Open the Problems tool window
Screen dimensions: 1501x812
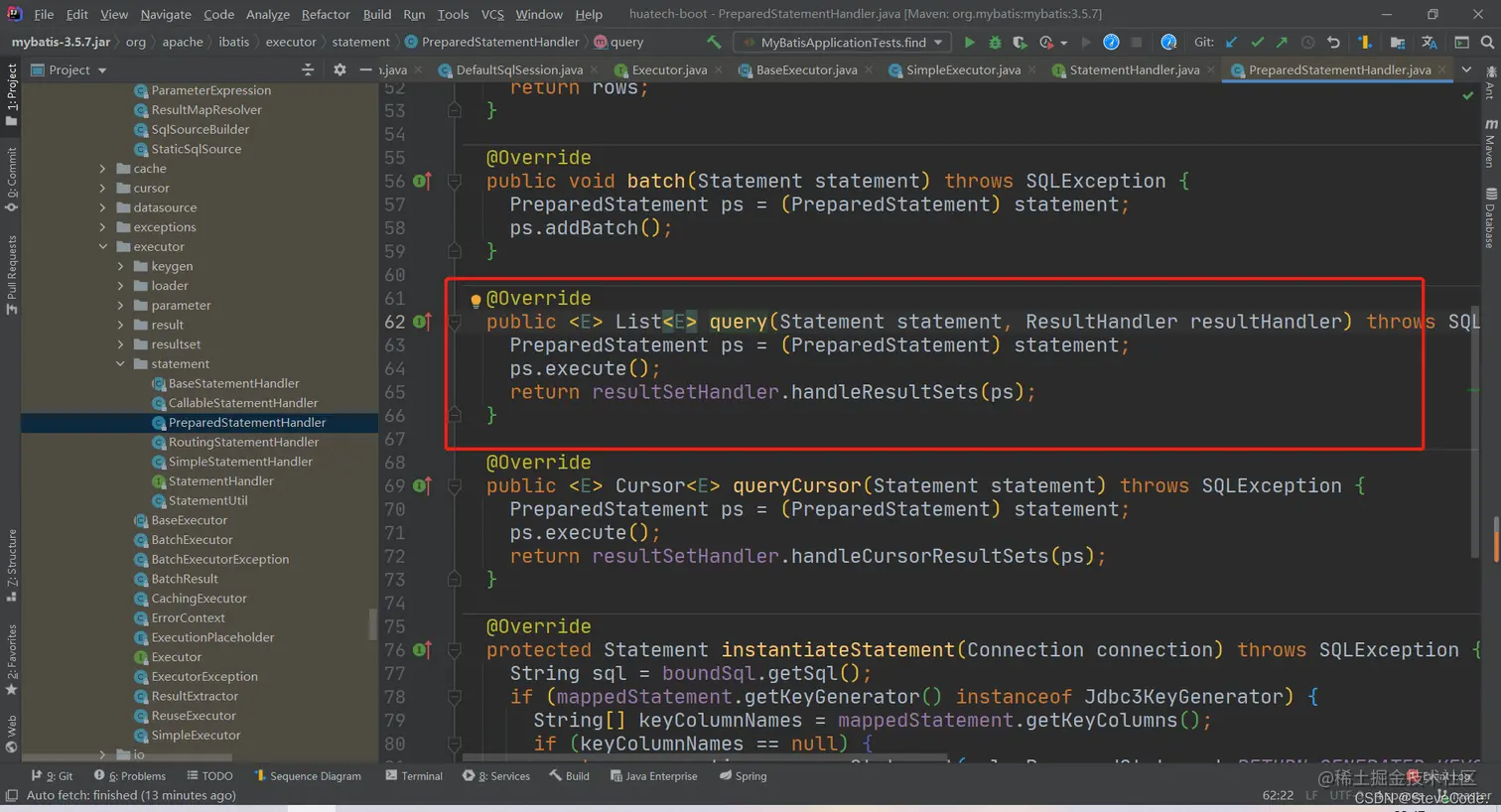[x=130, y=776]
